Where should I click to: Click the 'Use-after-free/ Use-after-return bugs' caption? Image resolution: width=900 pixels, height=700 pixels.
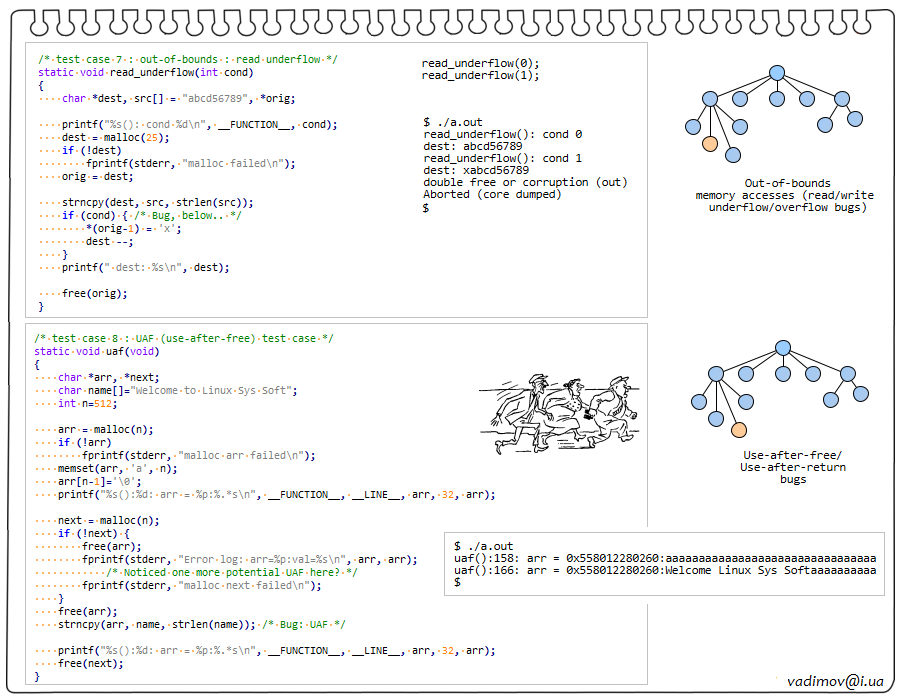[x=792, y=467]
